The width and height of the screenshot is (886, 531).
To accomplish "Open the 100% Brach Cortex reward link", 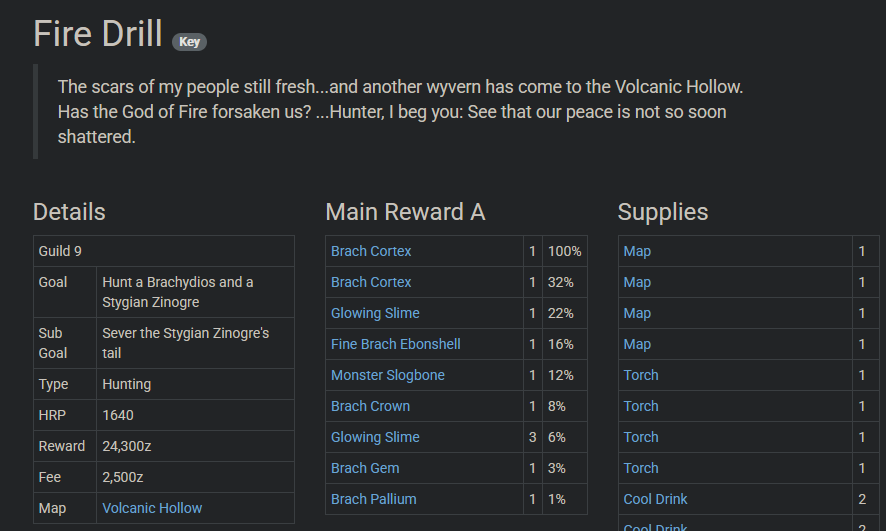I will (x=371, y=251).
